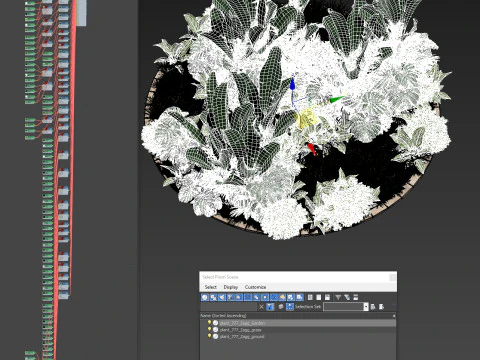The image size is (480, 360).
Task: Open the Display menu
Action: click(x=231, y=287)
